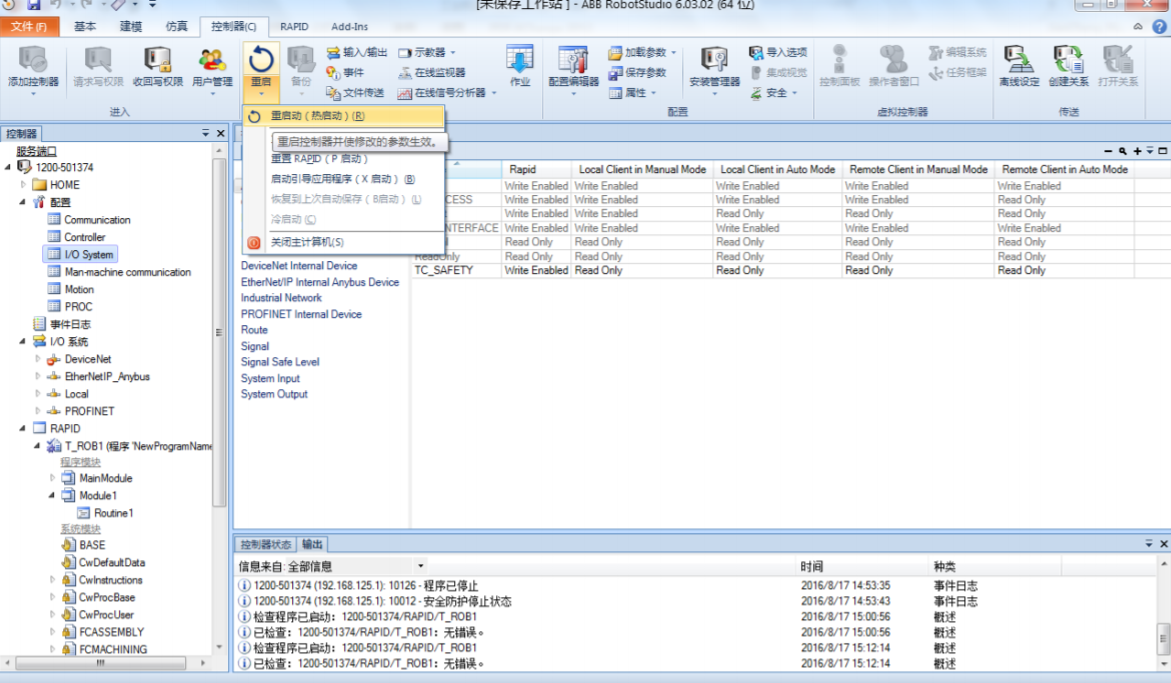1171x683 pixels.
Task: Select Routine1 in the tree
Action: 114,513
